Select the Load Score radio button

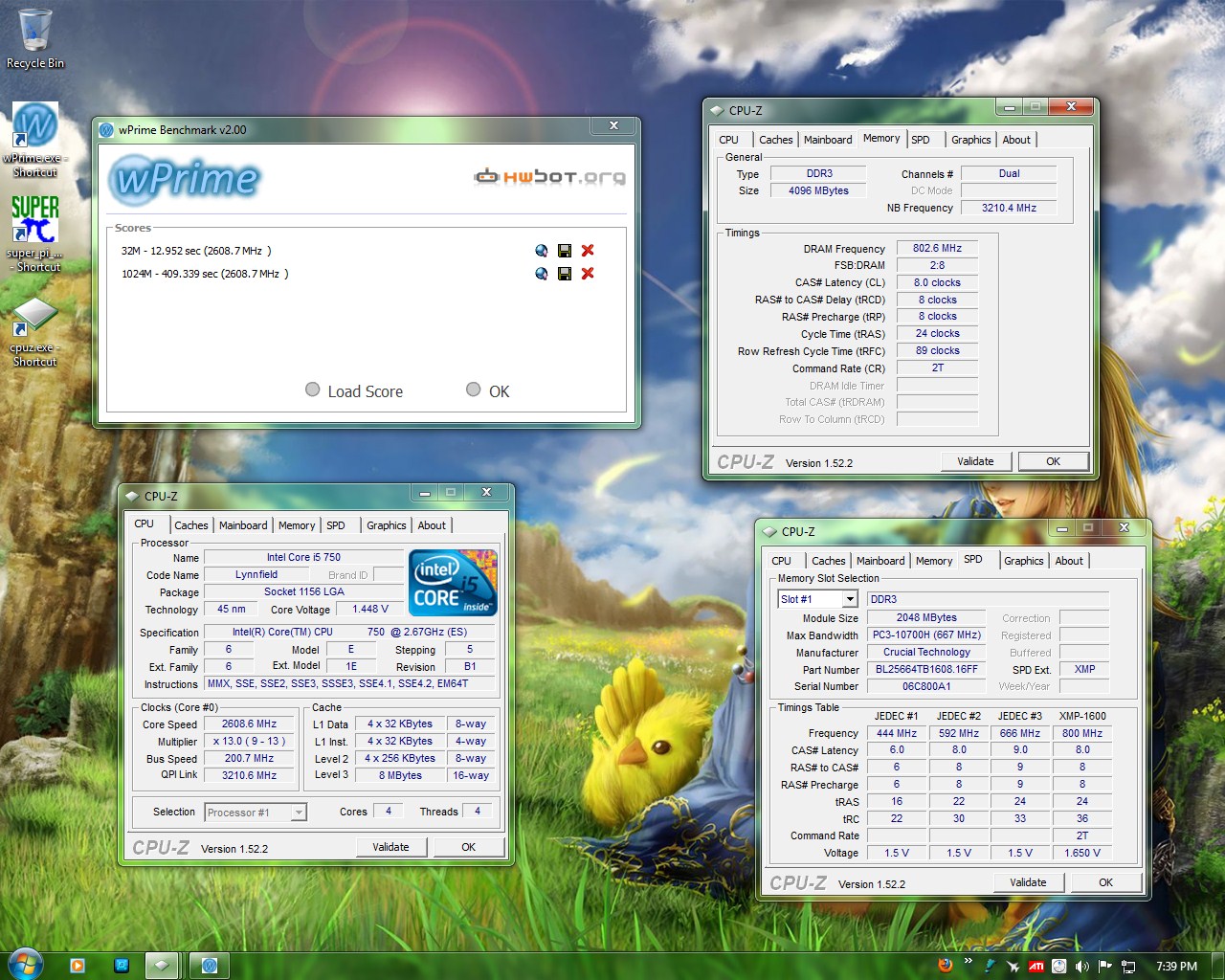pos(312,390)
